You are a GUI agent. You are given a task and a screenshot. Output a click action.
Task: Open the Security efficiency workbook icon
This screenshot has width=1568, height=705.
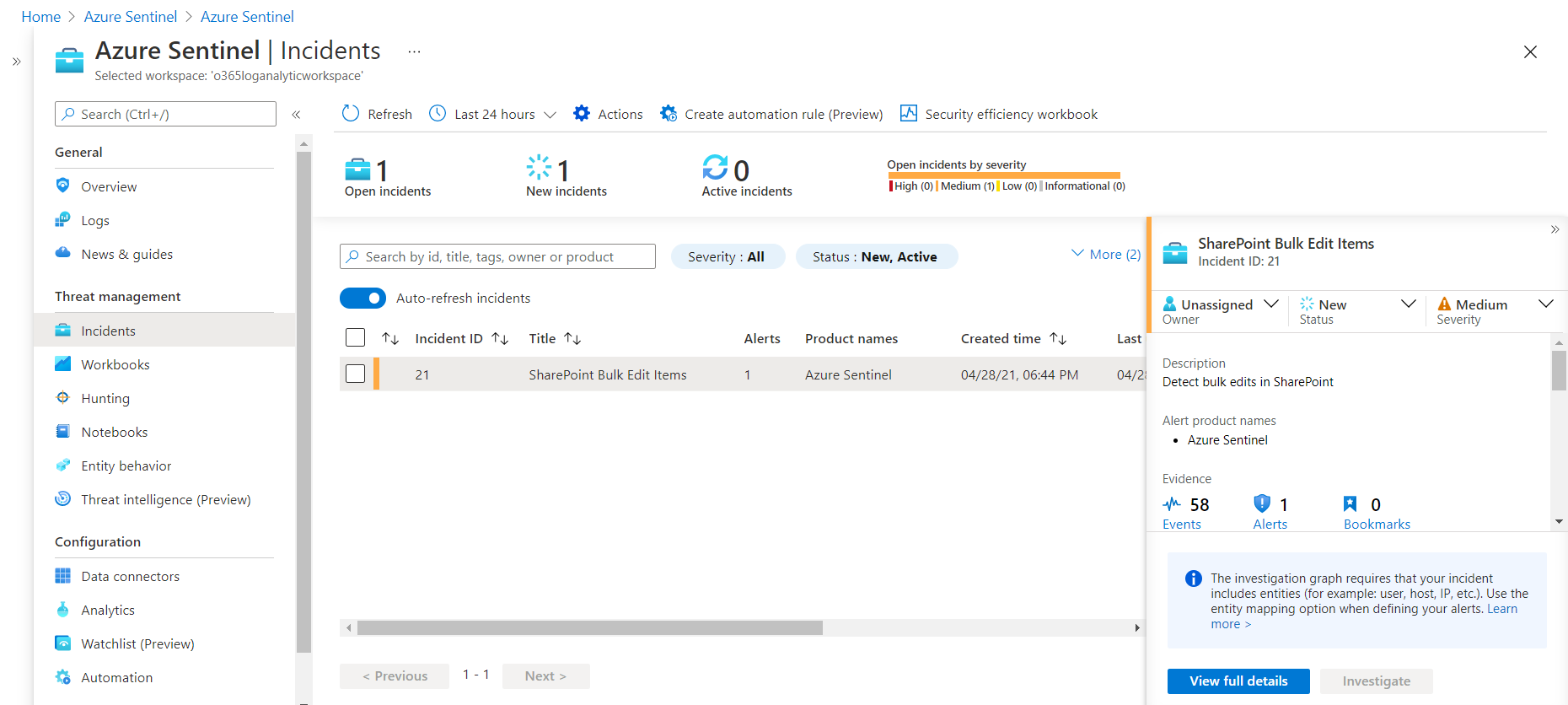pyautogui.click(x=908, y=114)
